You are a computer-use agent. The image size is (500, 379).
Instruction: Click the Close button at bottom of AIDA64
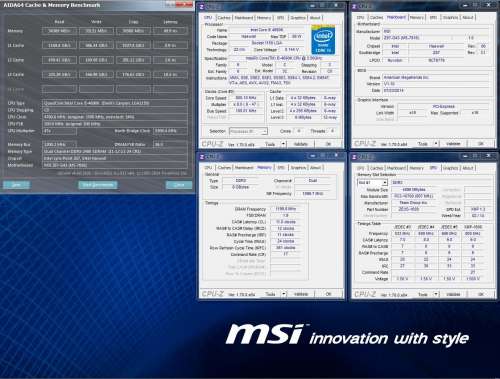click(x=179, y=185)
